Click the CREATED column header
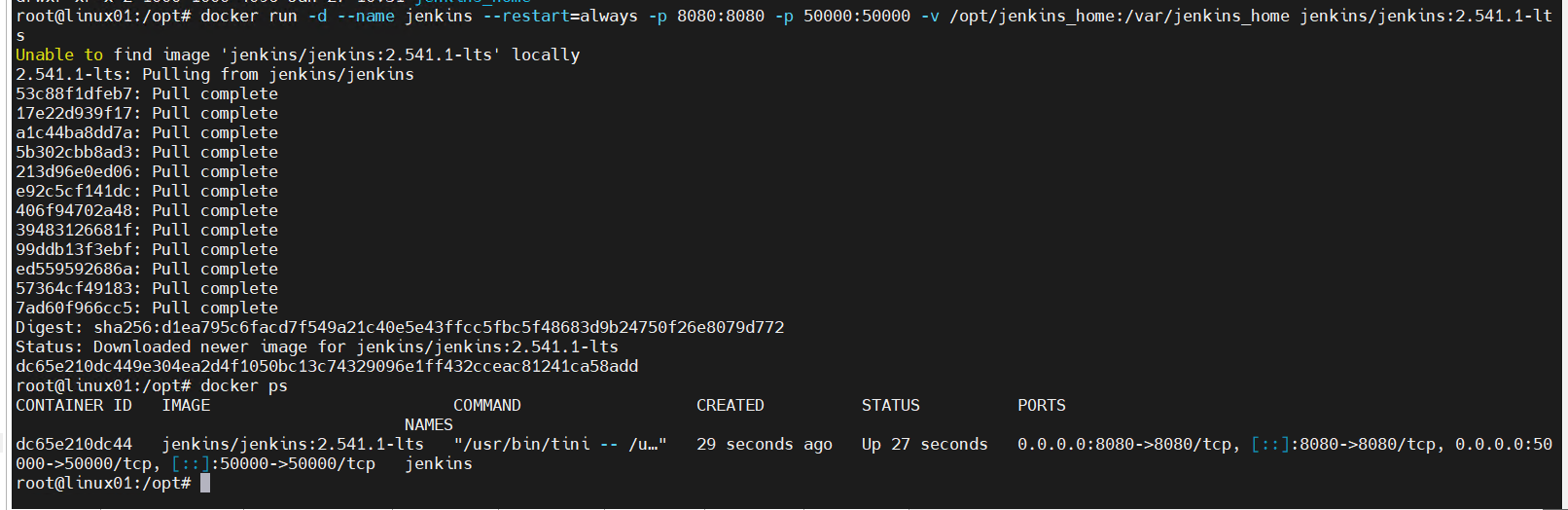The image size is (1568, 510). (731, 405)
